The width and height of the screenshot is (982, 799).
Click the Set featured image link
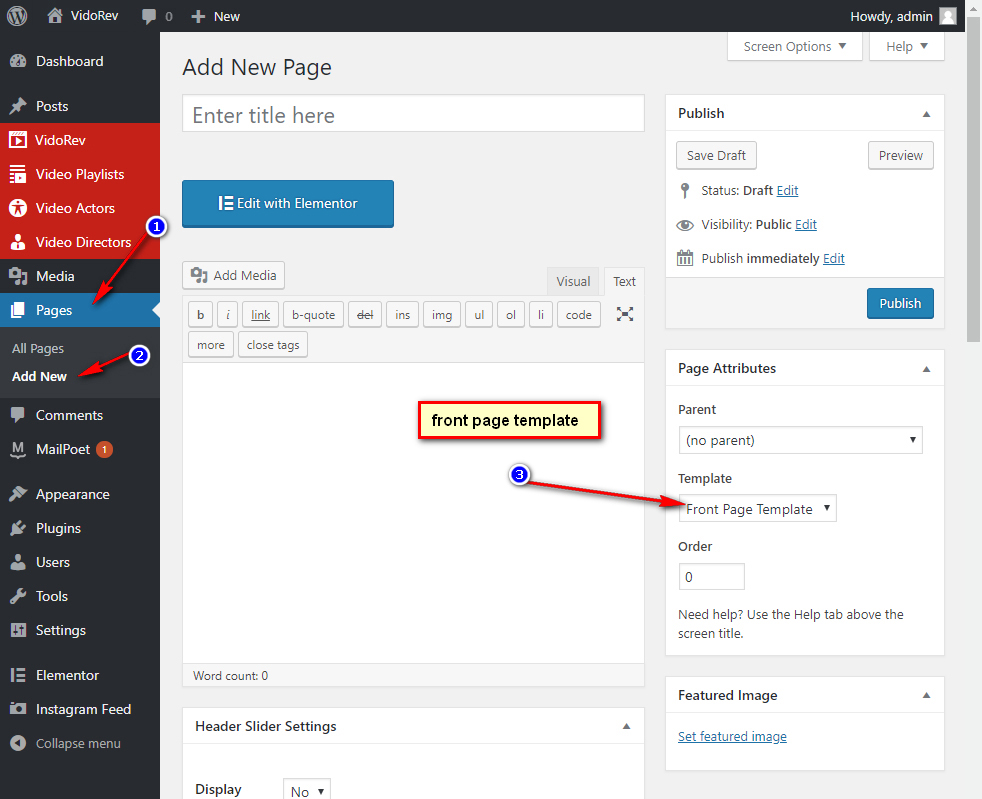(x=732, y=737)
